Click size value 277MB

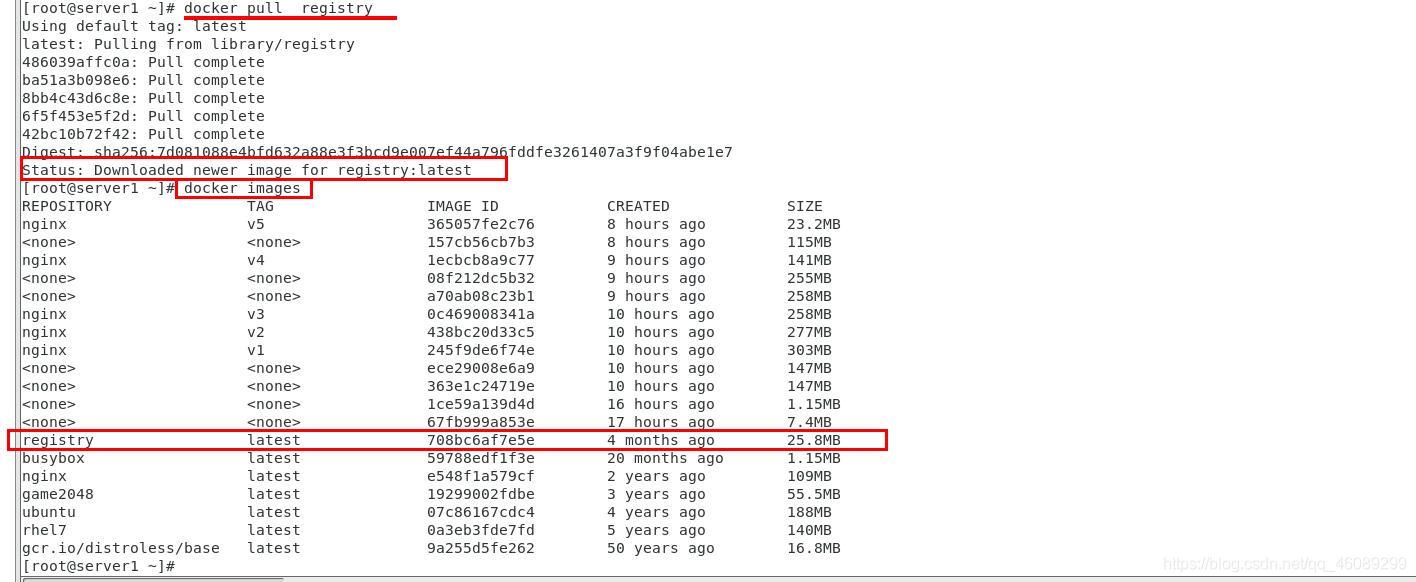tap(809, 332)
